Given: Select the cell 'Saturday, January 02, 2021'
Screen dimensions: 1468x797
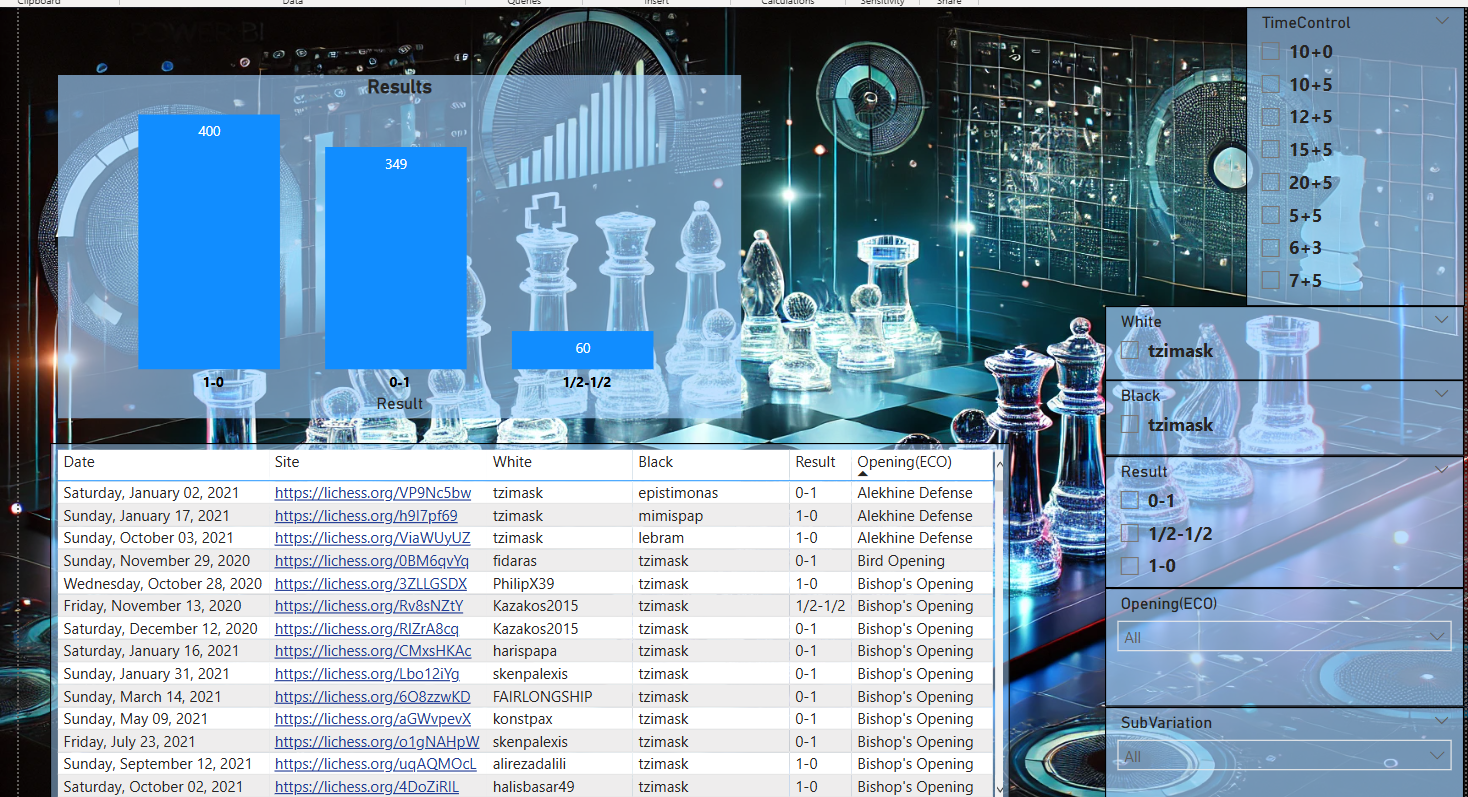Looking at the screenshot, I should click(152, 493).
